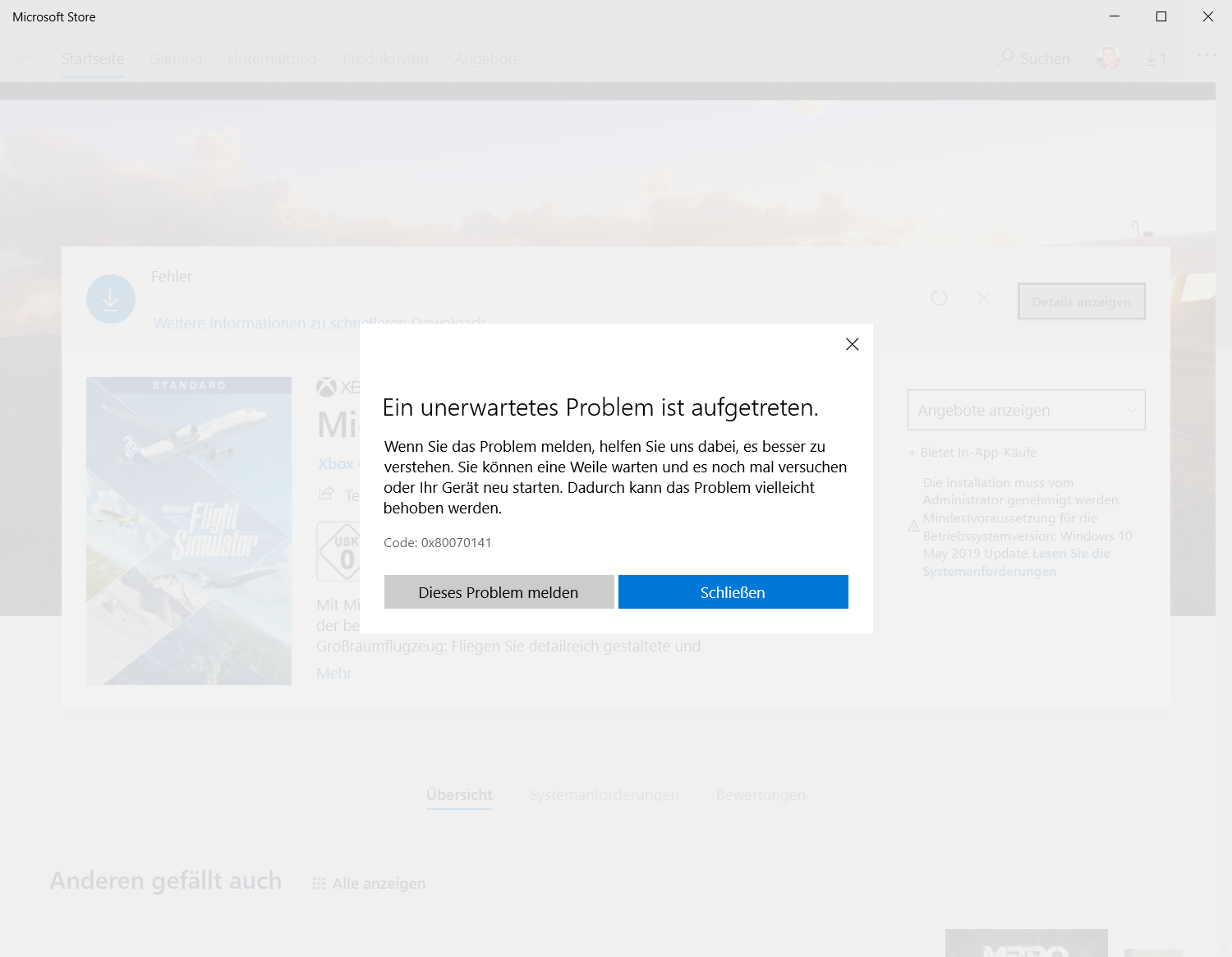Open the user profile avatar
This screenshot has width=1232, height=957.
click(x=1108, y=58)
